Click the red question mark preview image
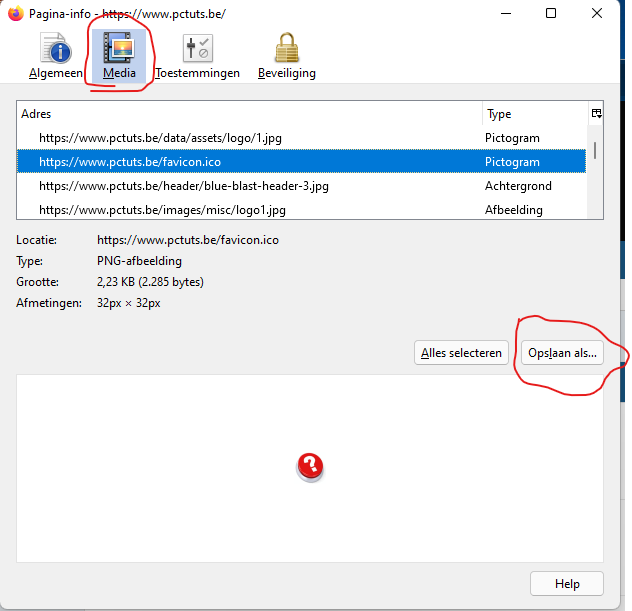 coord(310,465)
